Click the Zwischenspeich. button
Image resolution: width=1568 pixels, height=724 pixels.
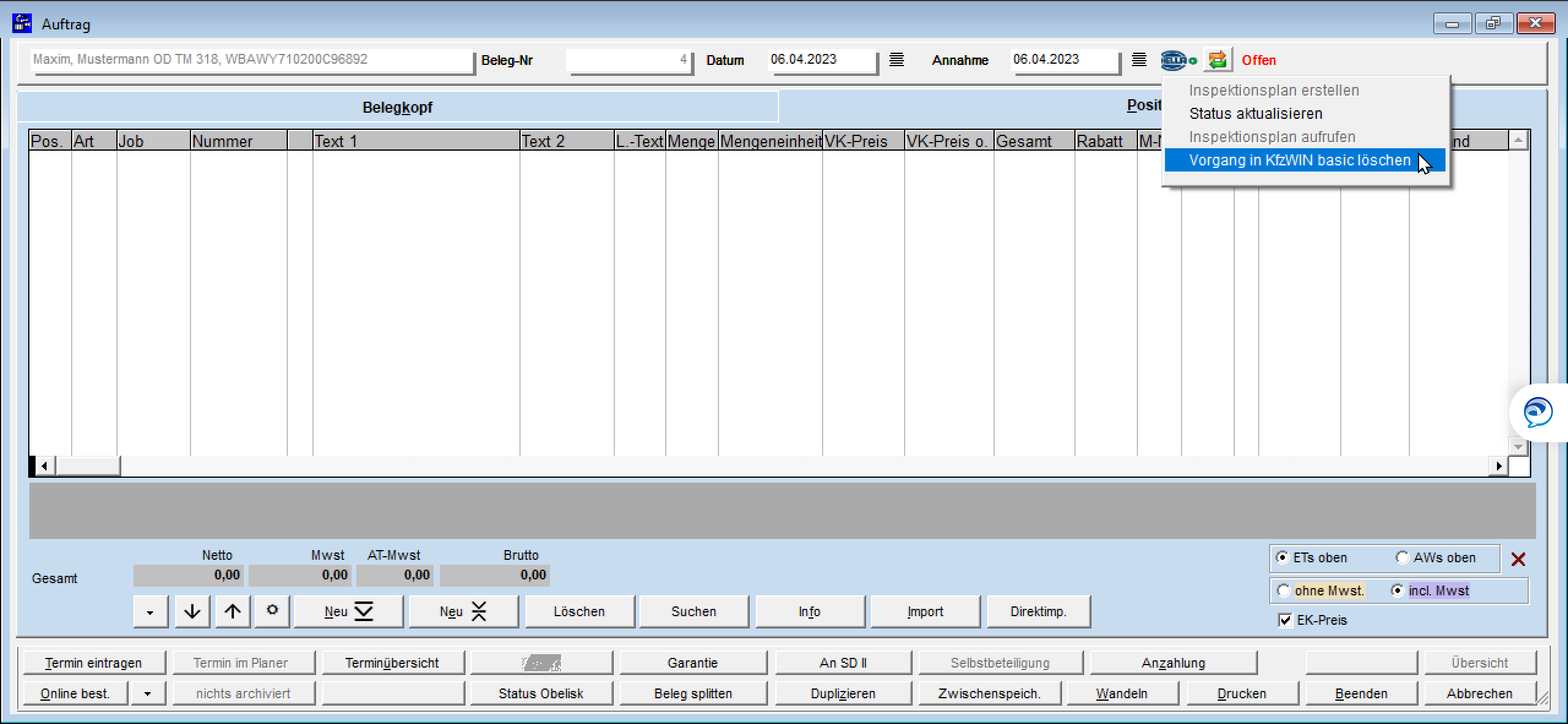(990, 693)
